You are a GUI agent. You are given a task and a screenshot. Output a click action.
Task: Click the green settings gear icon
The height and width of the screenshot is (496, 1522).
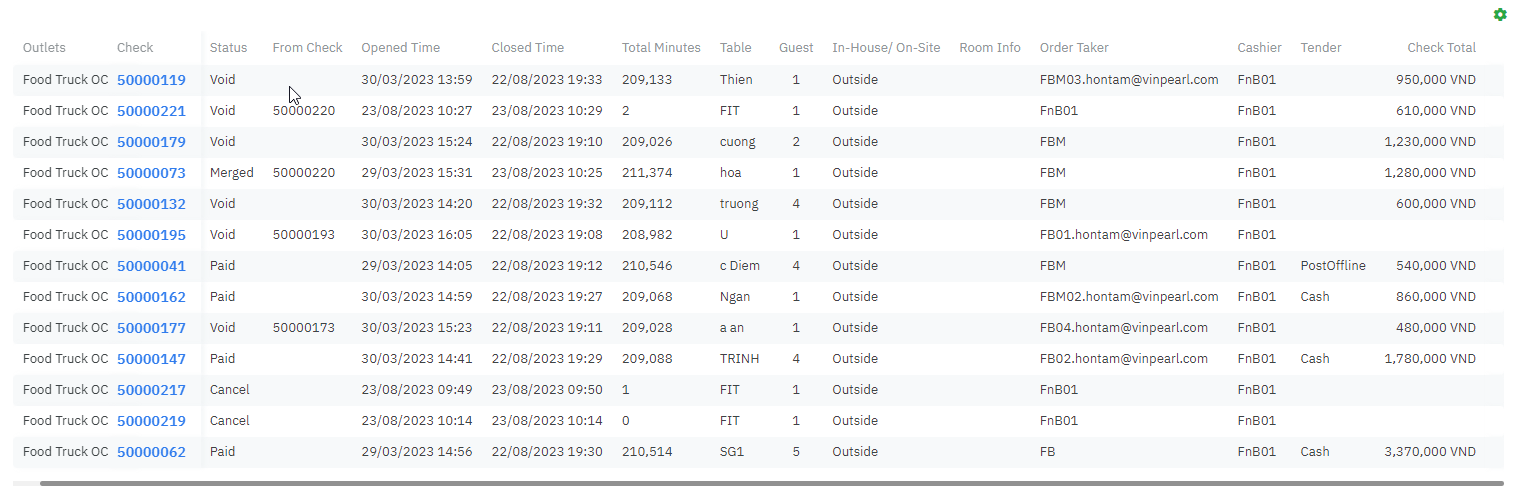(1499, 15)
